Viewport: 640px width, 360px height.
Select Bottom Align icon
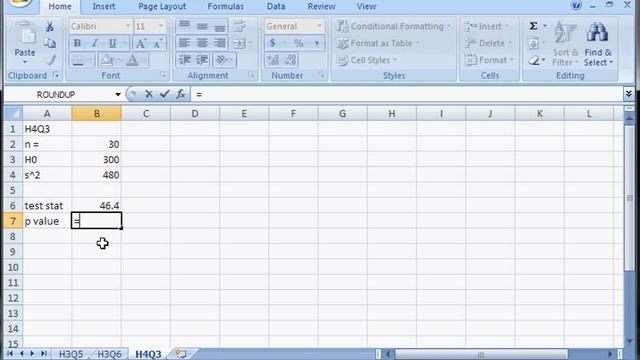(220, 26)
